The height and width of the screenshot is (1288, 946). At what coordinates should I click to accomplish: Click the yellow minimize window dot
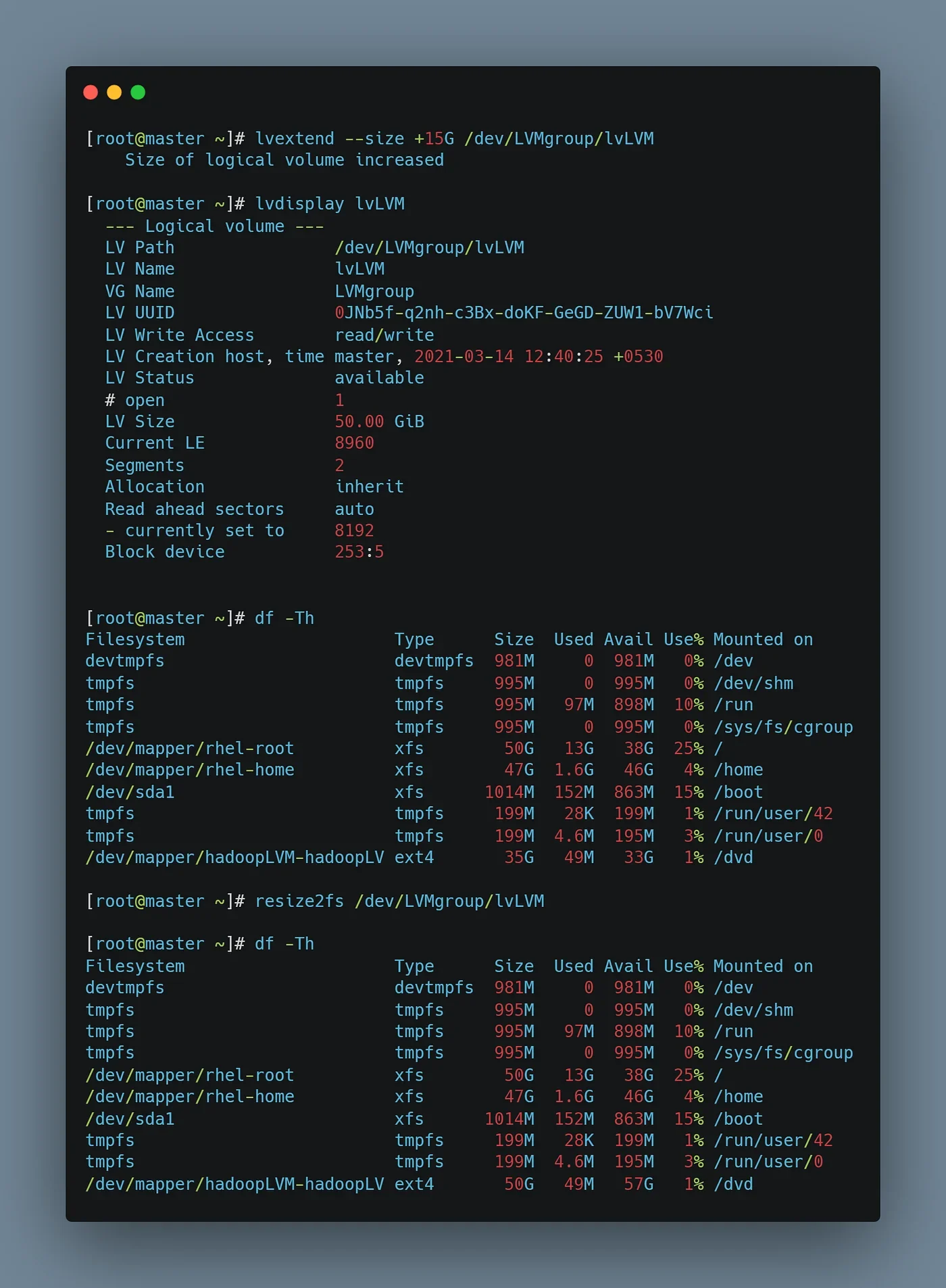pos(114,93)
